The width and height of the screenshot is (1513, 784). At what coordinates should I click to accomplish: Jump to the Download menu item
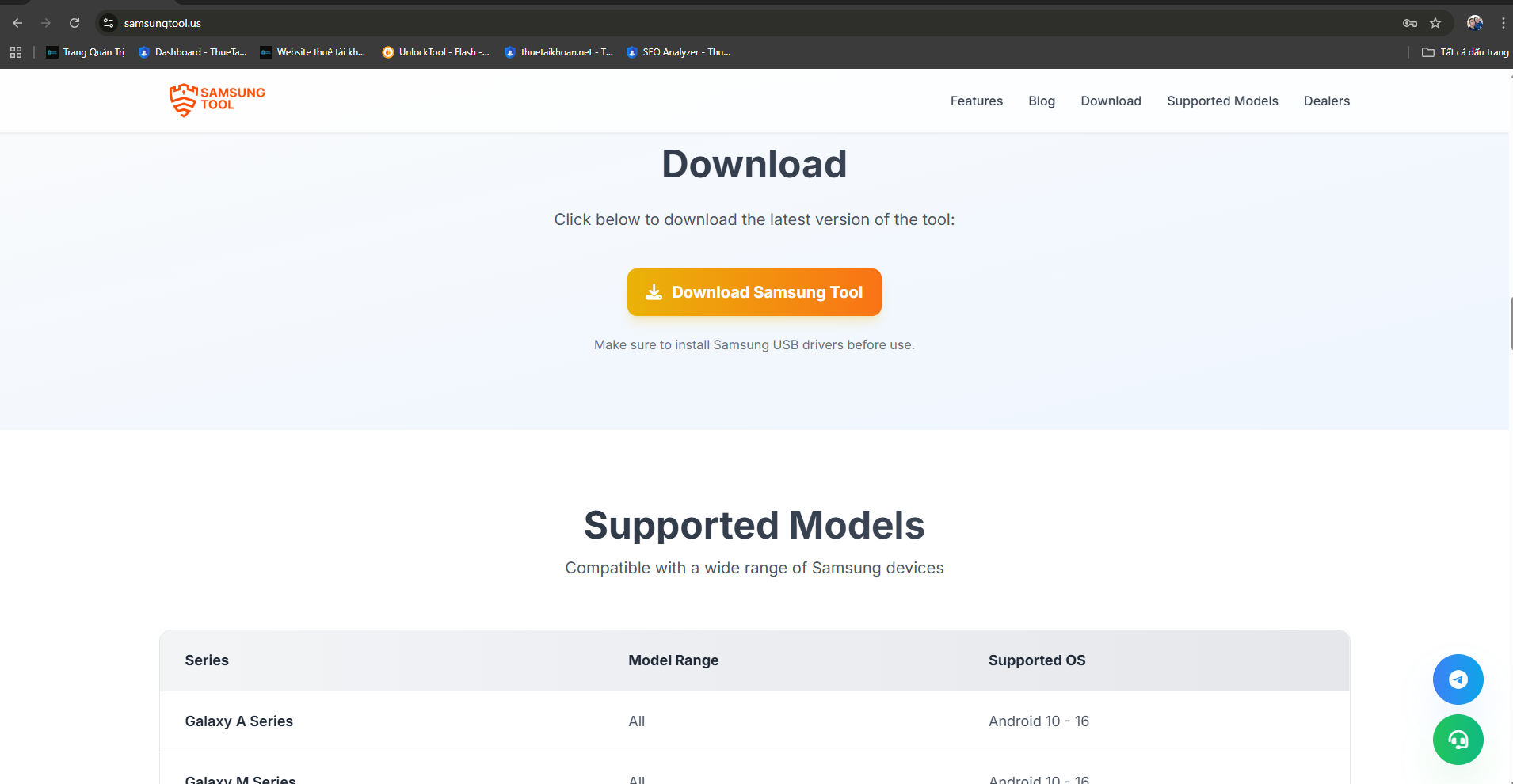(1111, 101)
